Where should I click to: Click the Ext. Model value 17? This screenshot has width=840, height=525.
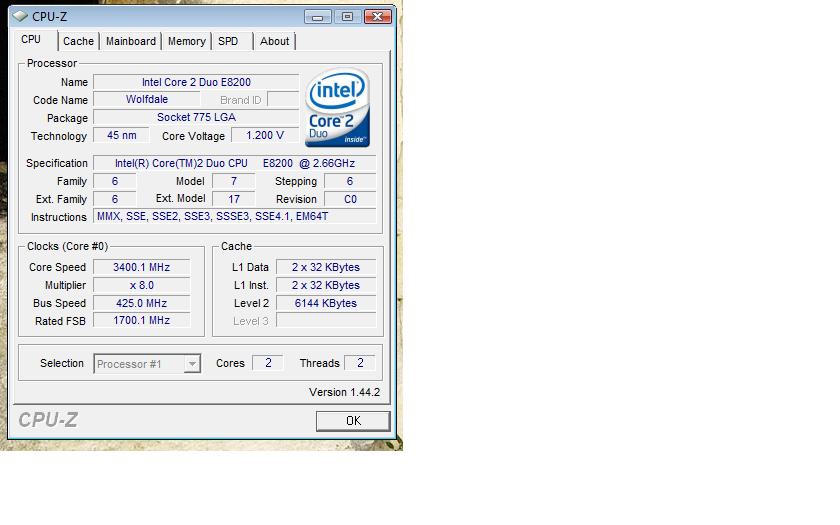pos(234,199)
